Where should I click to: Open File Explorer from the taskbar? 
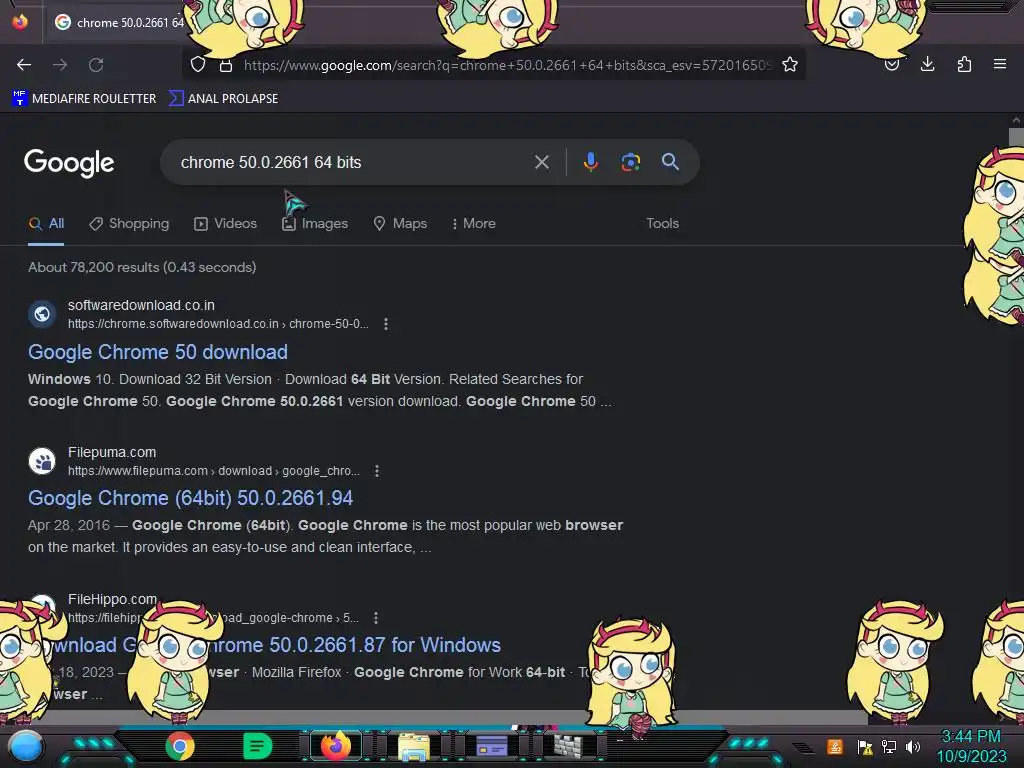pos(413,746)
